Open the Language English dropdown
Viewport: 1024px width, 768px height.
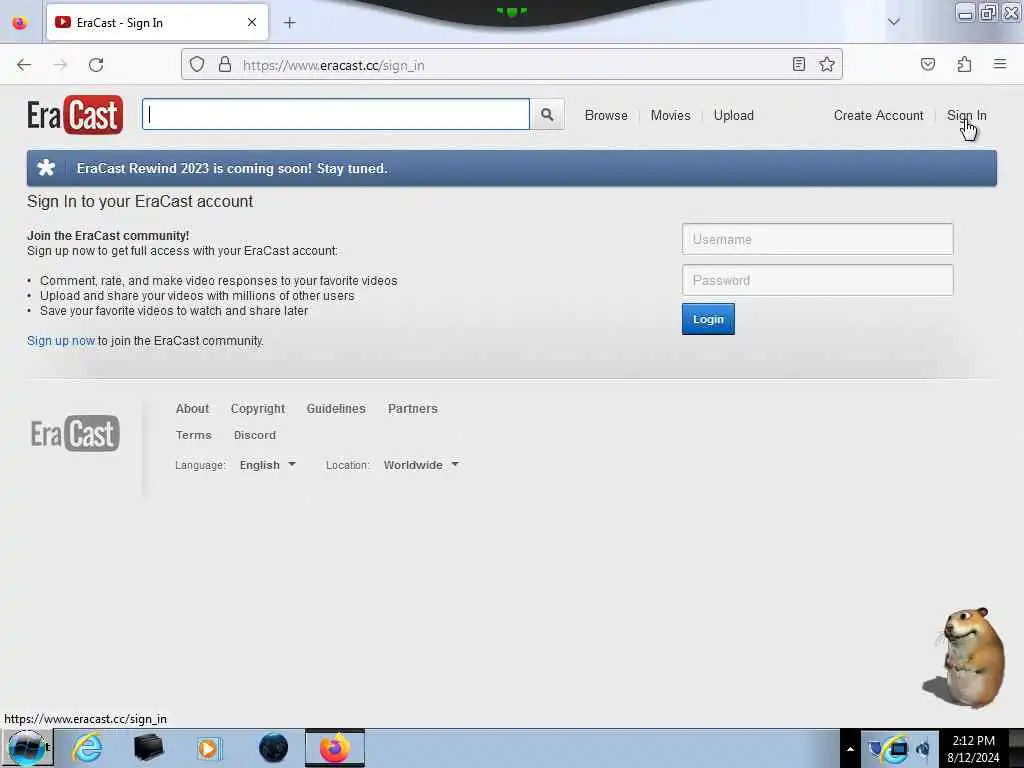click(x=268, y=465)
